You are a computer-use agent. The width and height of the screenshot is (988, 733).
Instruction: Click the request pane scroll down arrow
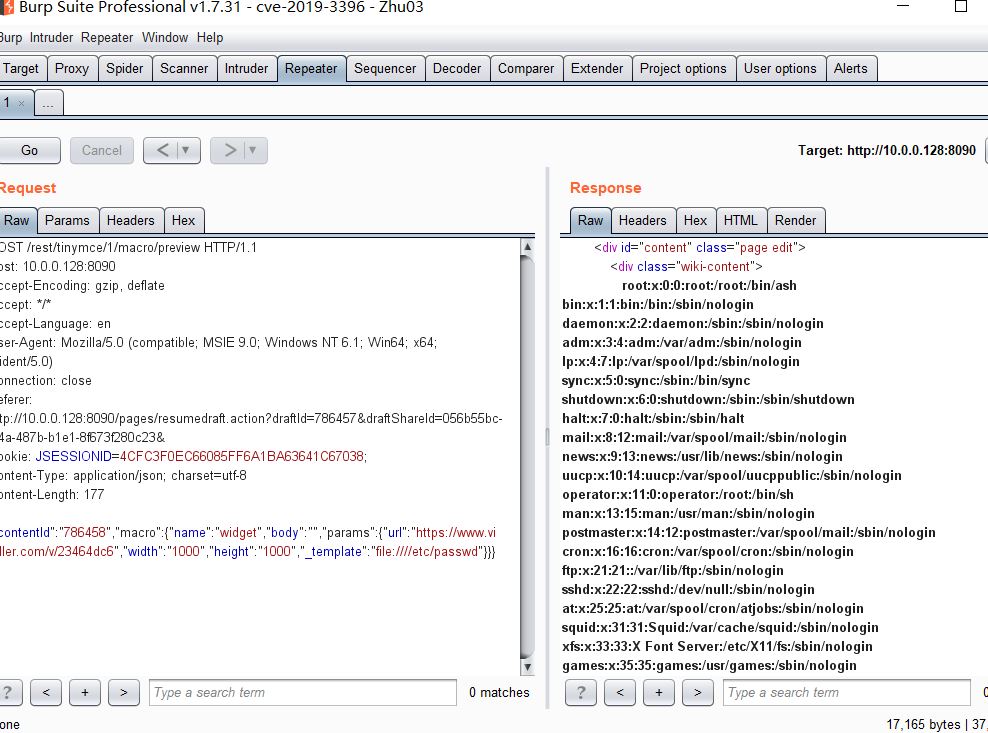click(527, 666)
